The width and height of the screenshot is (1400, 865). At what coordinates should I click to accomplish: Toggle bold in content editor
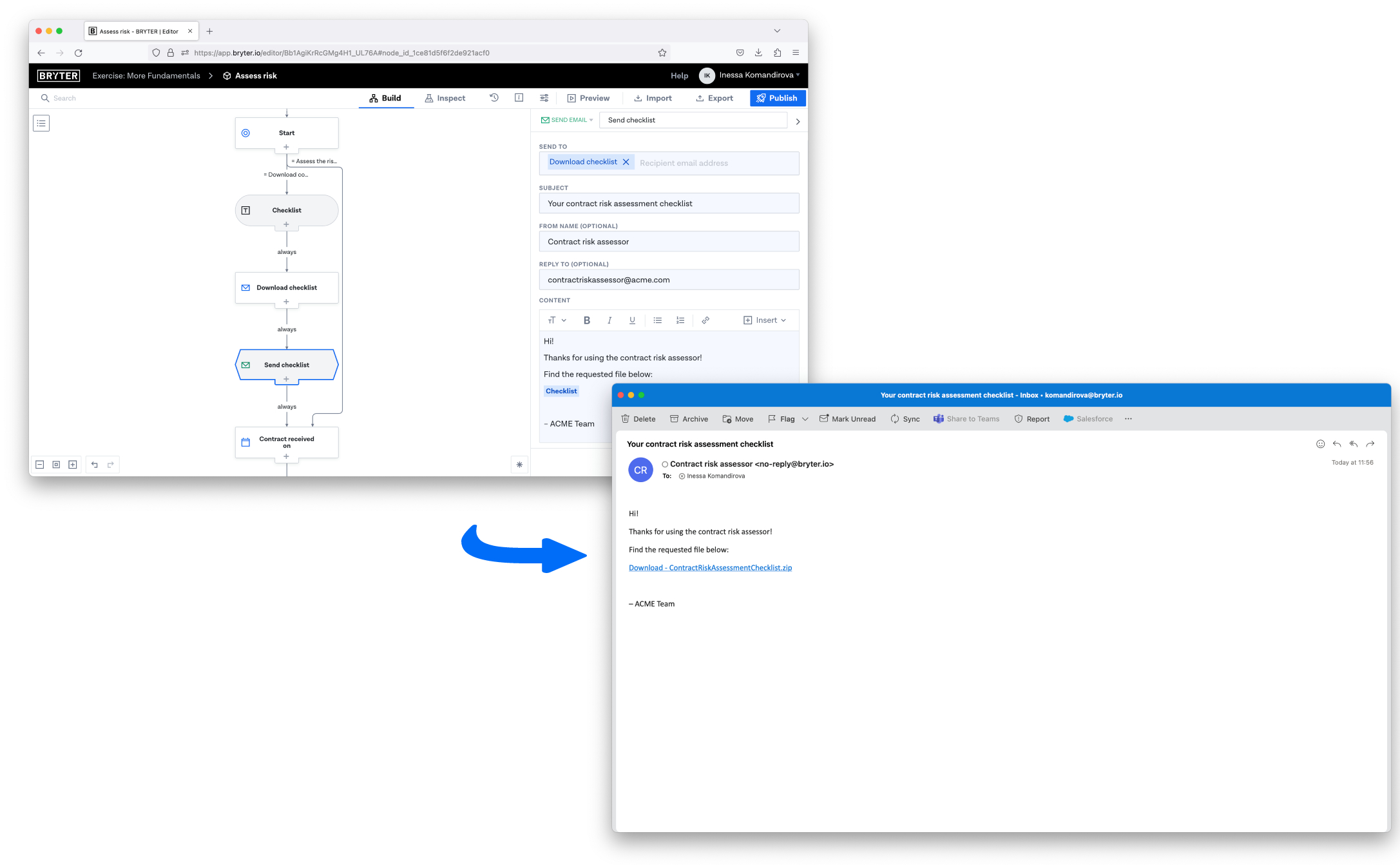[587, 320]
